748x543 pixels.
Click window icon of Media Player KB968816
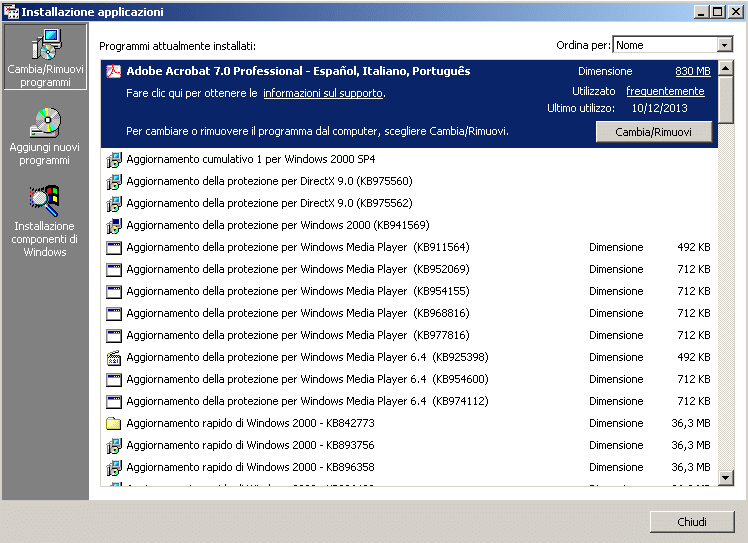click(114, 313)
